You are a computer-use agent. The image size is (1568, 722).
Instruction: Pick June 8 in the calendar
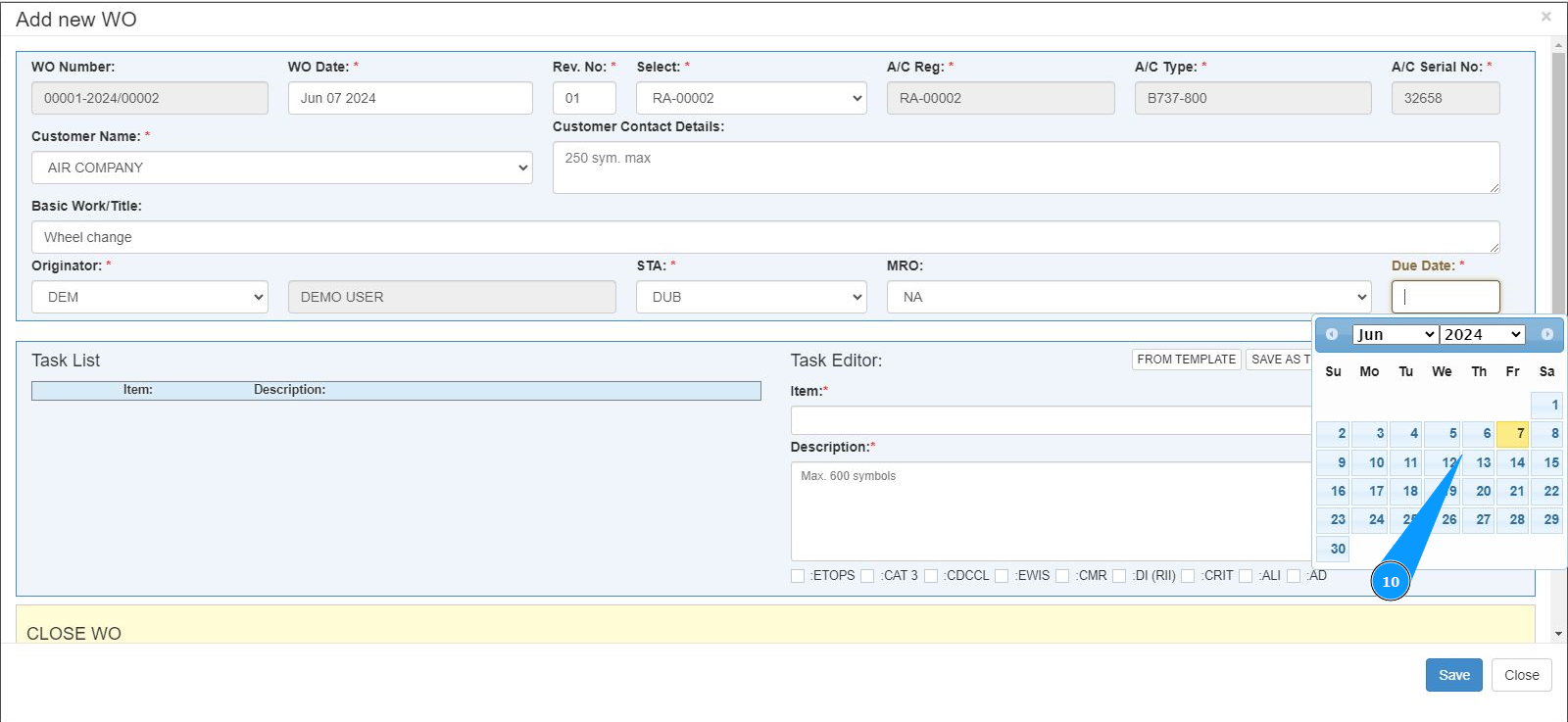coord(1547,433)
